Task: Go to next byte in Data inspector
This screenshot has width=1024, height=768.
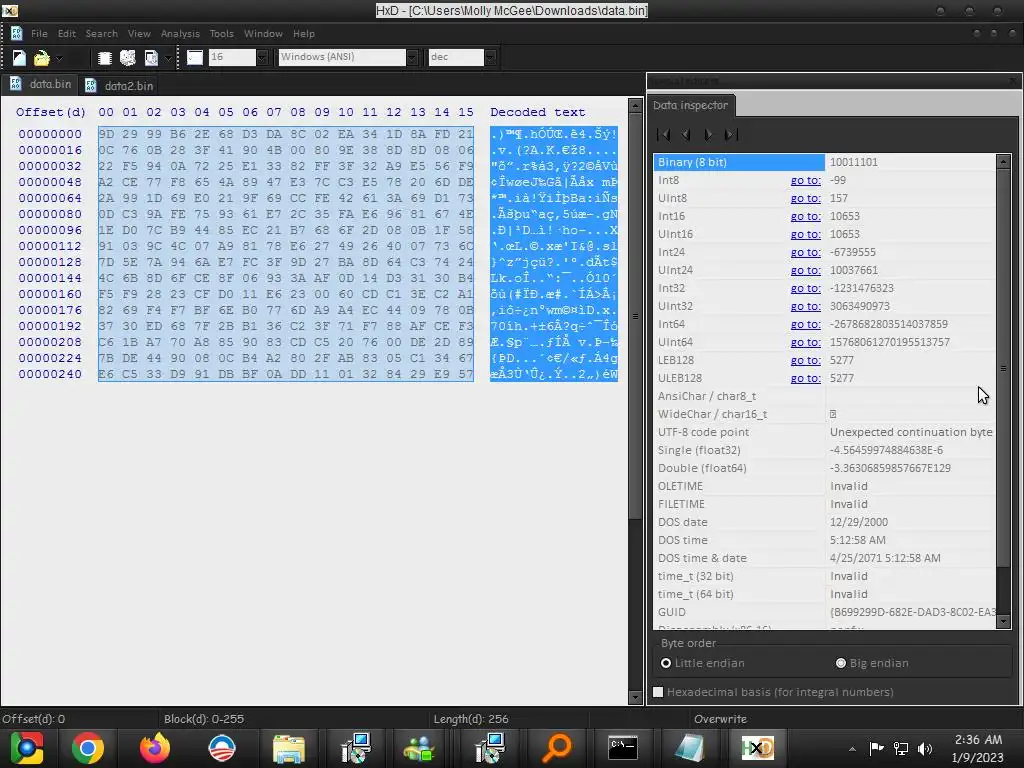Action: [x=708, y=135]
